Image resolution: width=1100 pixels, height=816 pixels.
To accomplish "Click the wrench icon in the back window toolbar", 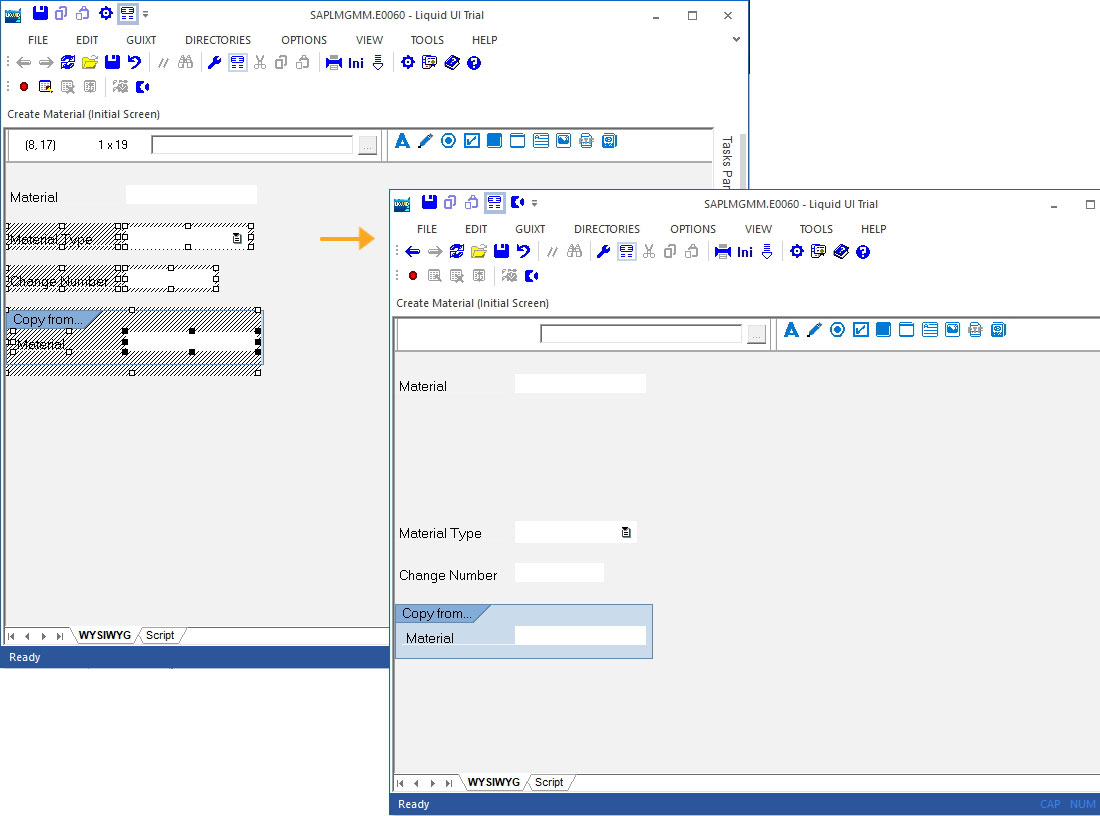I will [x=215, y=62].
